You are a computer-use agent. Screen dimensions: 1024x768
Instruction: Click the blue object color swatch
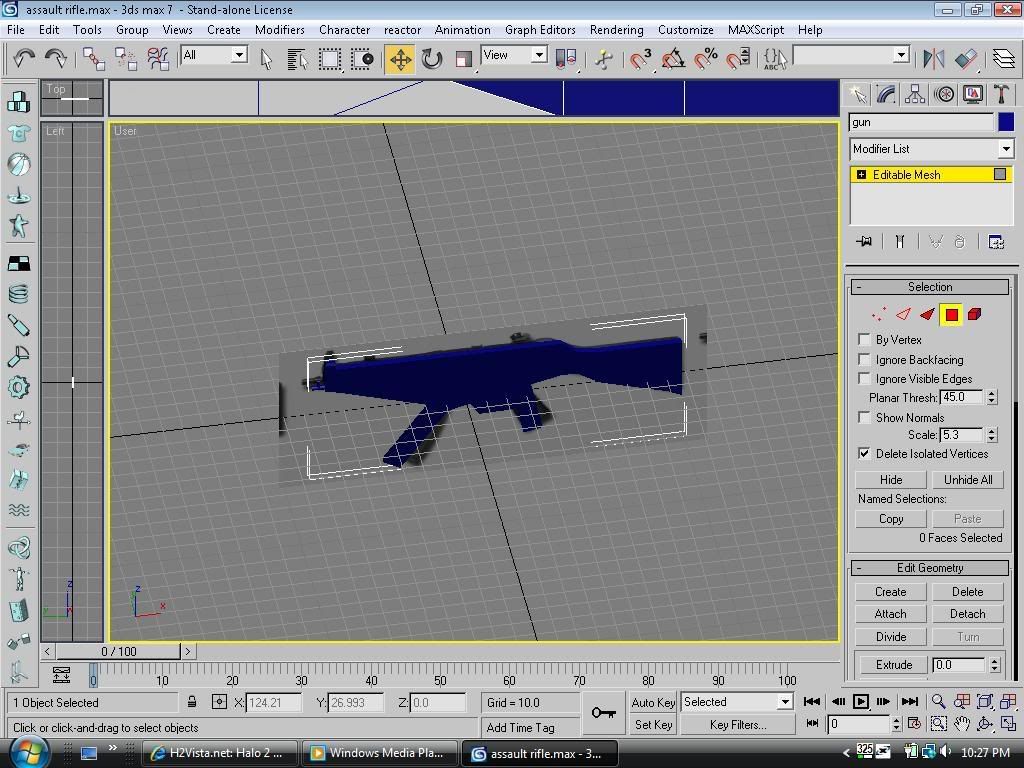click(1006, 122)
